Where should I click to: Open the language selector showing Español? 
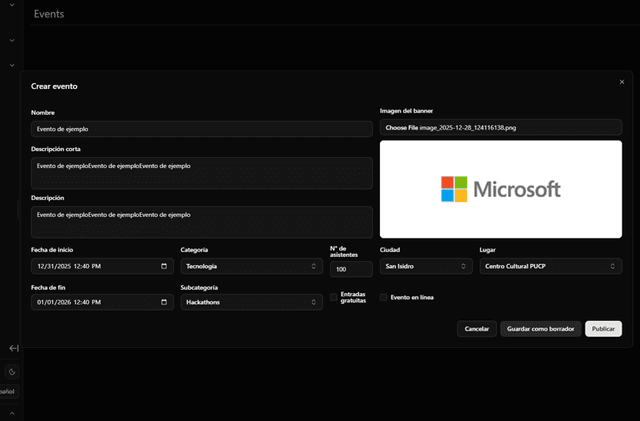coord(8,391)
